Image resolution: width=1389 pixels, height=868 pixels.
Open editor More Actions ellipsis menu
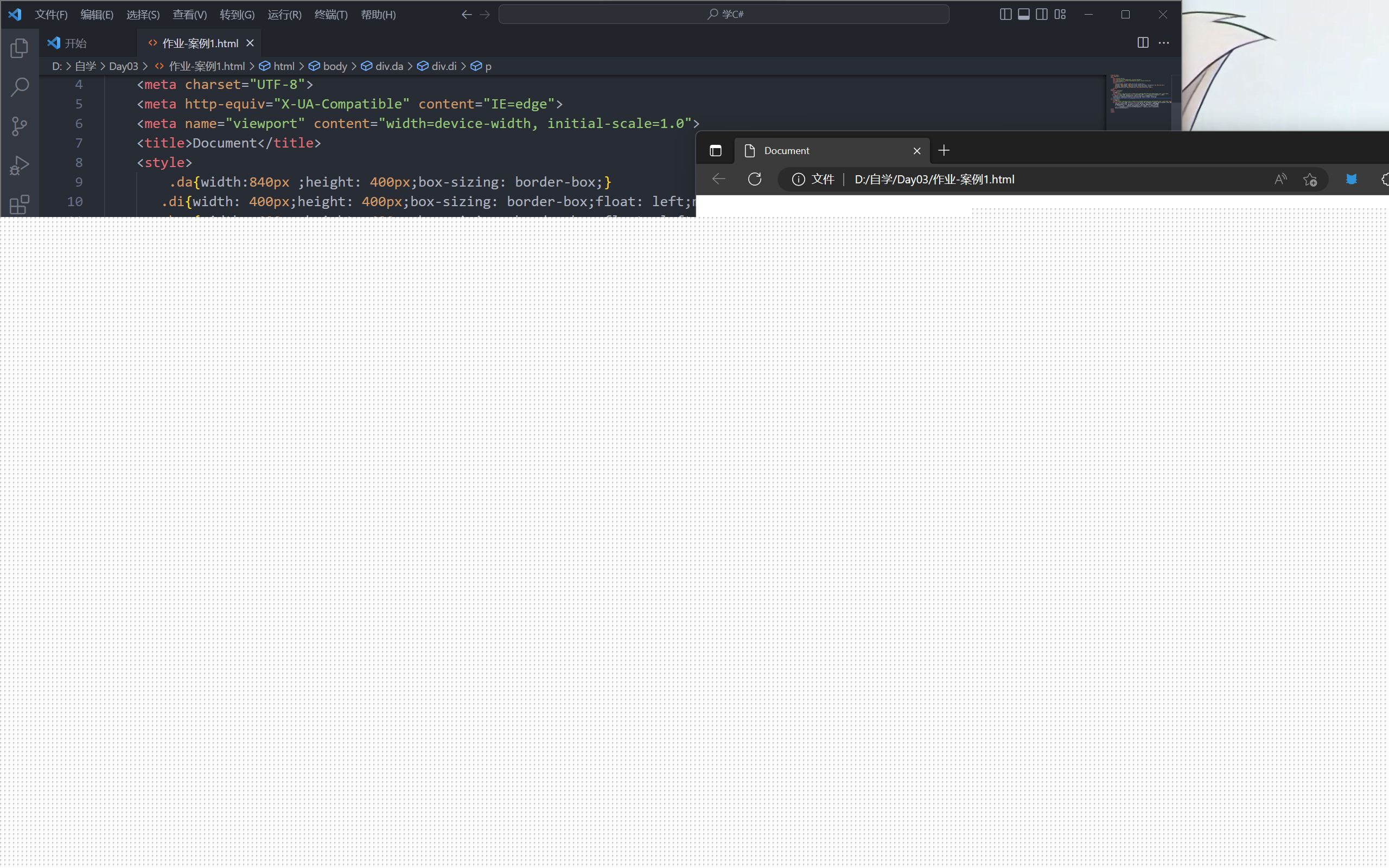1163,43
